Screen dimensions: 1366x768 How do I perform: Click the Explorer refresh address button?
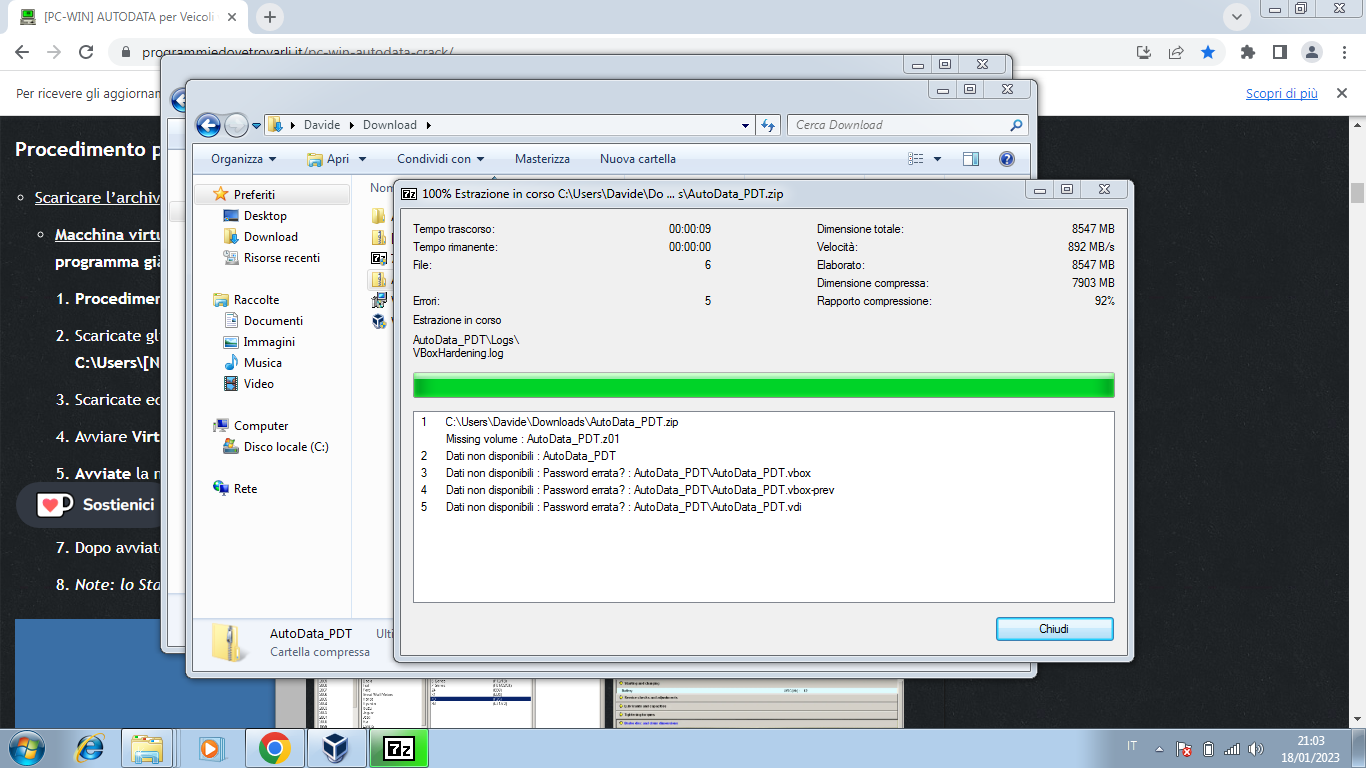[x=768, y=126]
